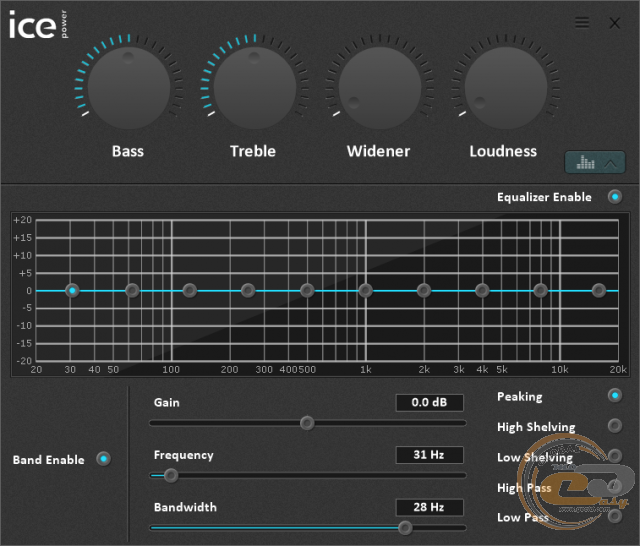This screenshot has width=640, height=546.
Task: Select the 2k equalizer band node
Action: [424, 291]
